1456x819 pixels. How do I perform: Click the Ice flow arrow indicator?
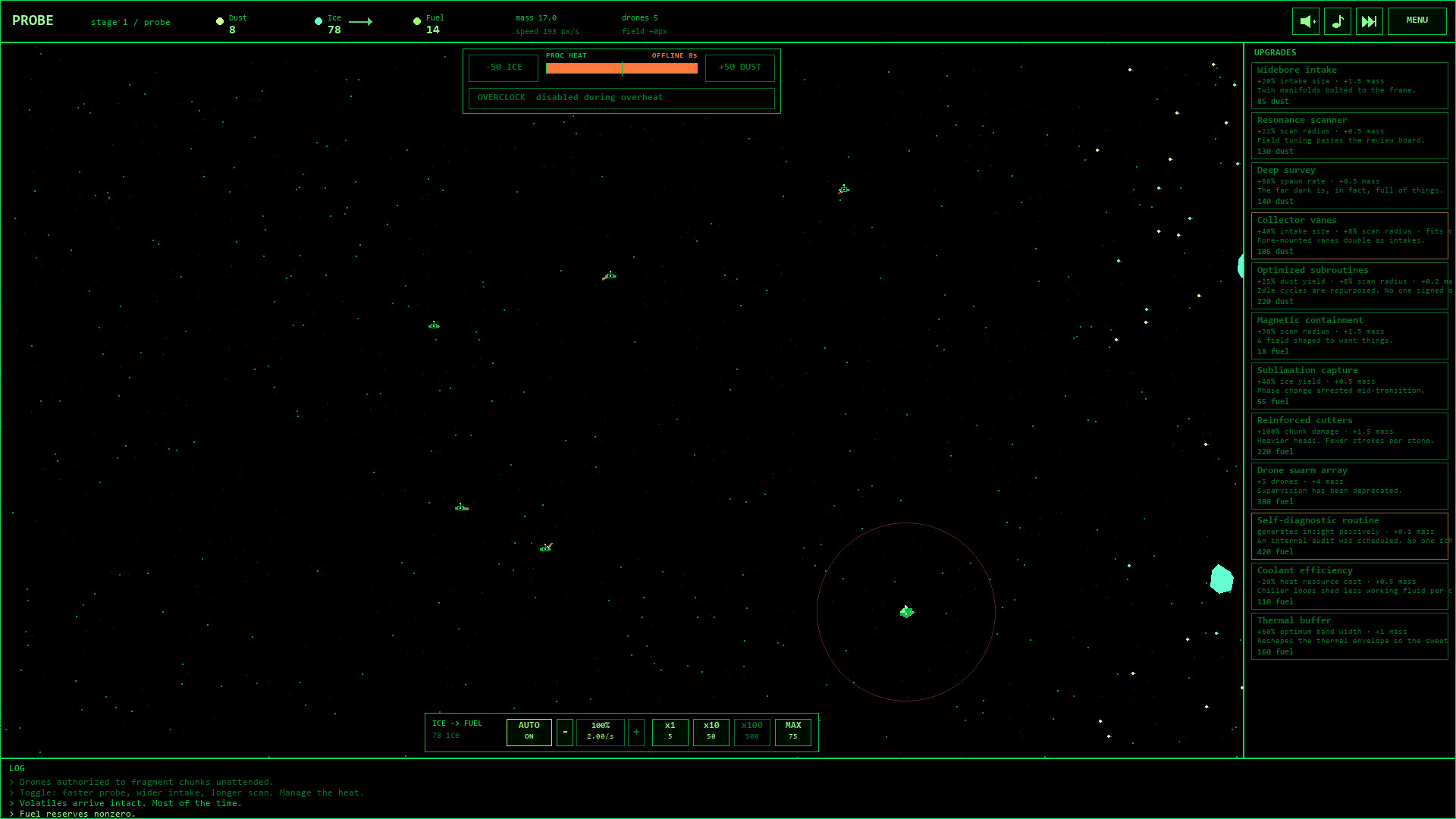[x=360, y=23]
